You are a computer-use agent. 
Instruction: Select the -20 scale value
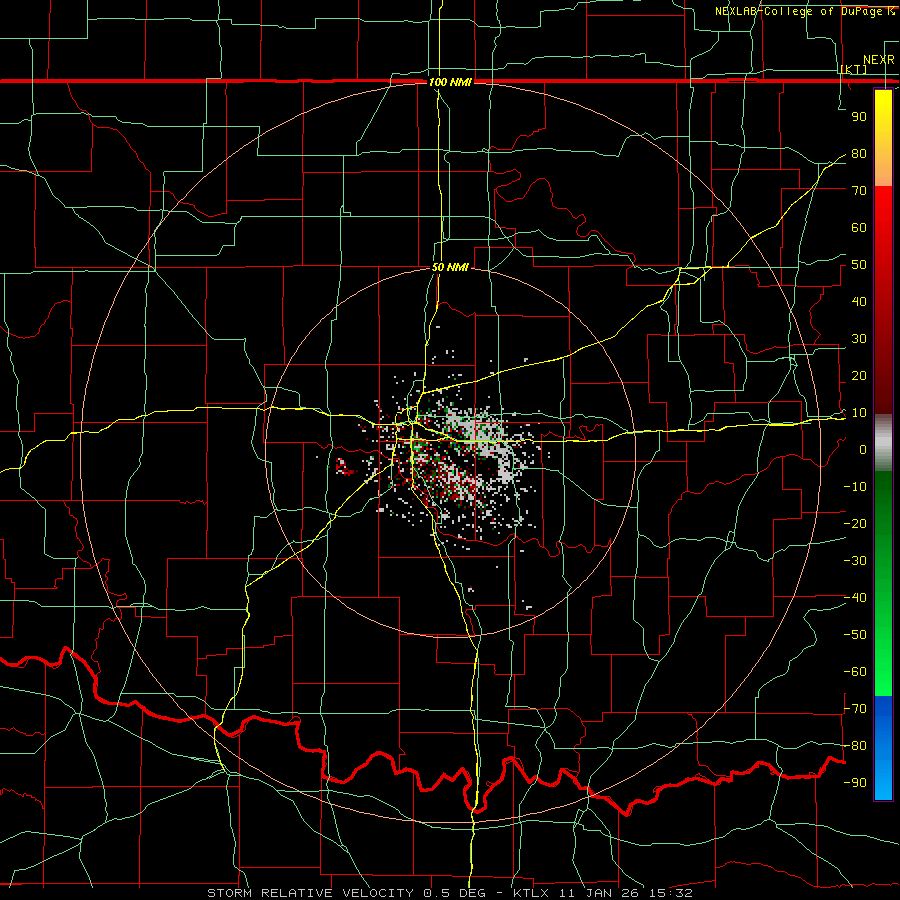(x=855, y=524)
